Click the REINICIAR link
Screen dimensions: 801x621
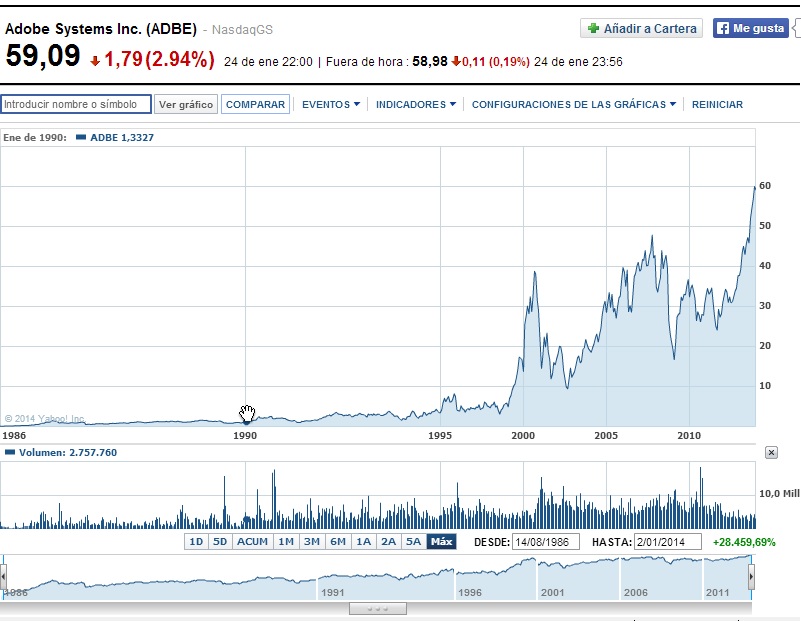coord(717,104)
